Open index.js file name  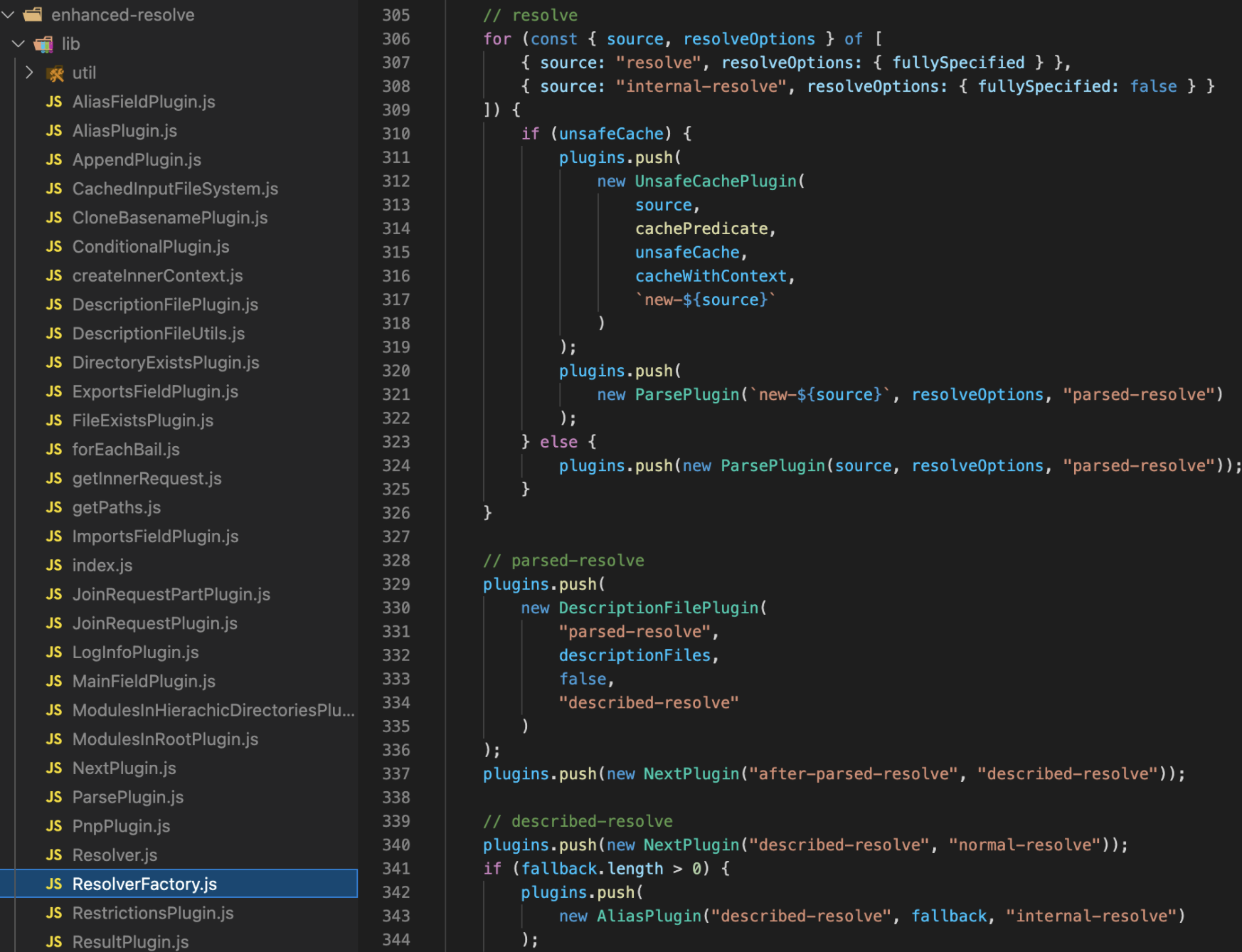pos(102,565)
